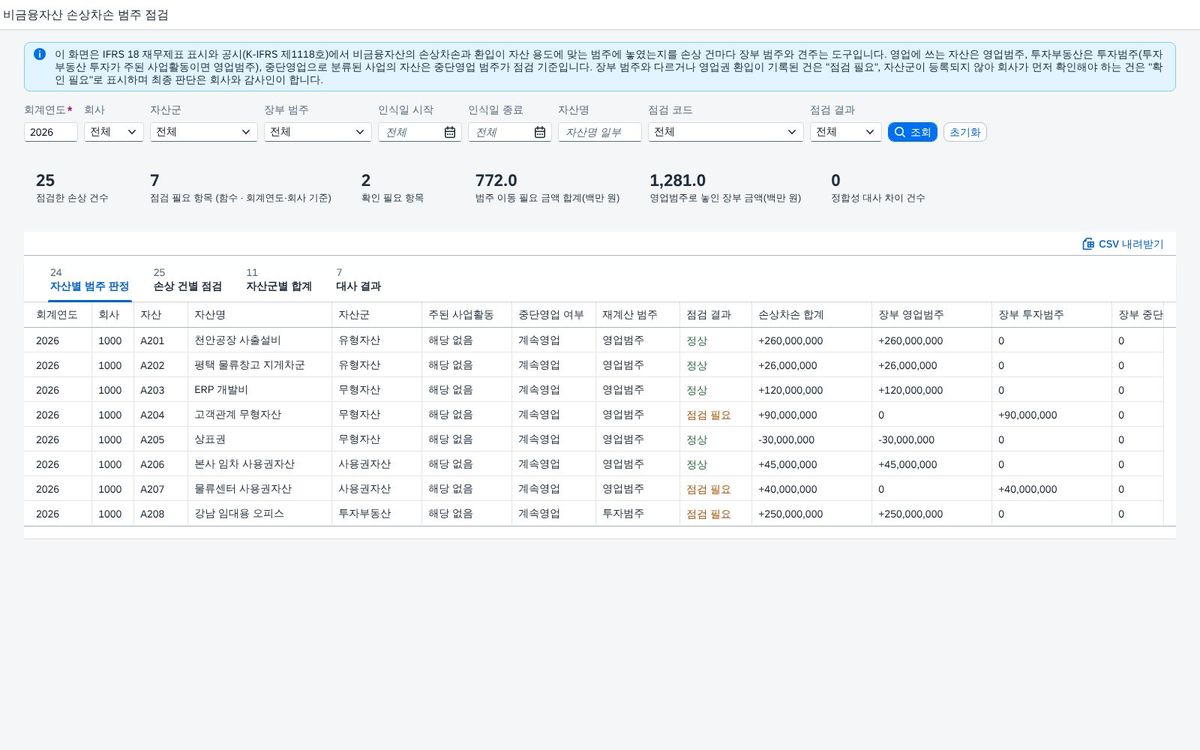Click the +250,000,000 손상차손 합계 value

790,514
